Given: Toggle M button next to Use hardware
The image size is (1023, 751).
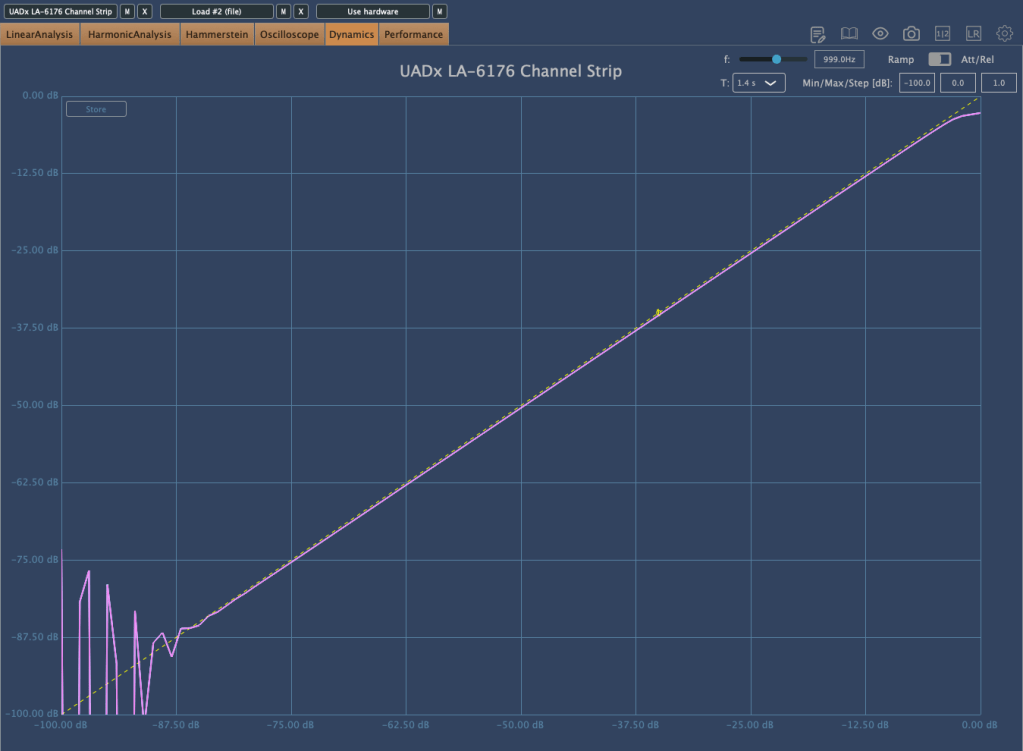Looking at the screenshot, I should coord(439,11).
